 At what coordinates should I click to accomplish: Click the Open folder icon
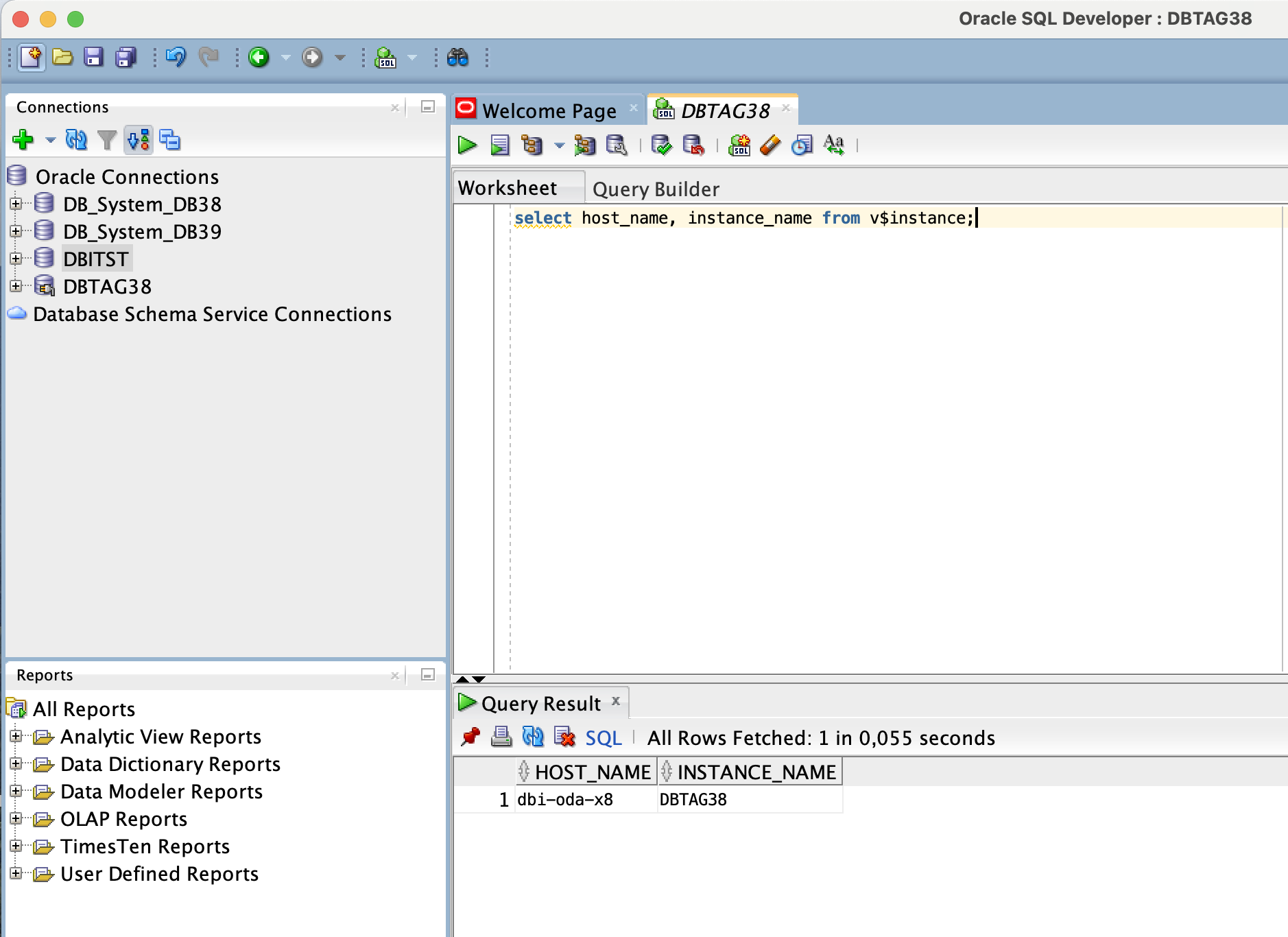coord(62,57)
